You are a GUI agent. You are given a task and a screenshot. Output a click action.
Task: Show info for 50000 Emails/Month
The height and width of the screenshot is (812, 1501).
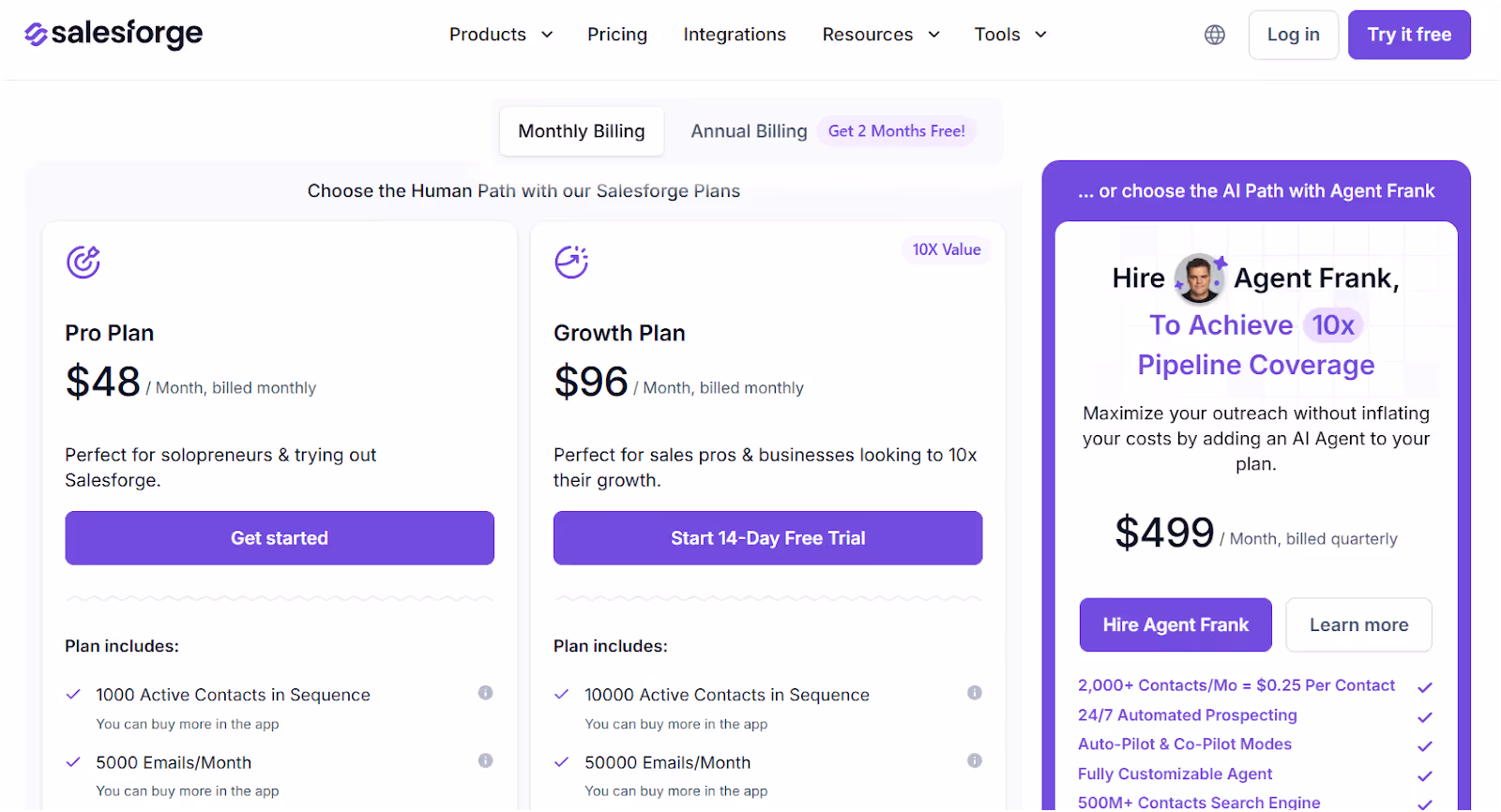[975, 760]
